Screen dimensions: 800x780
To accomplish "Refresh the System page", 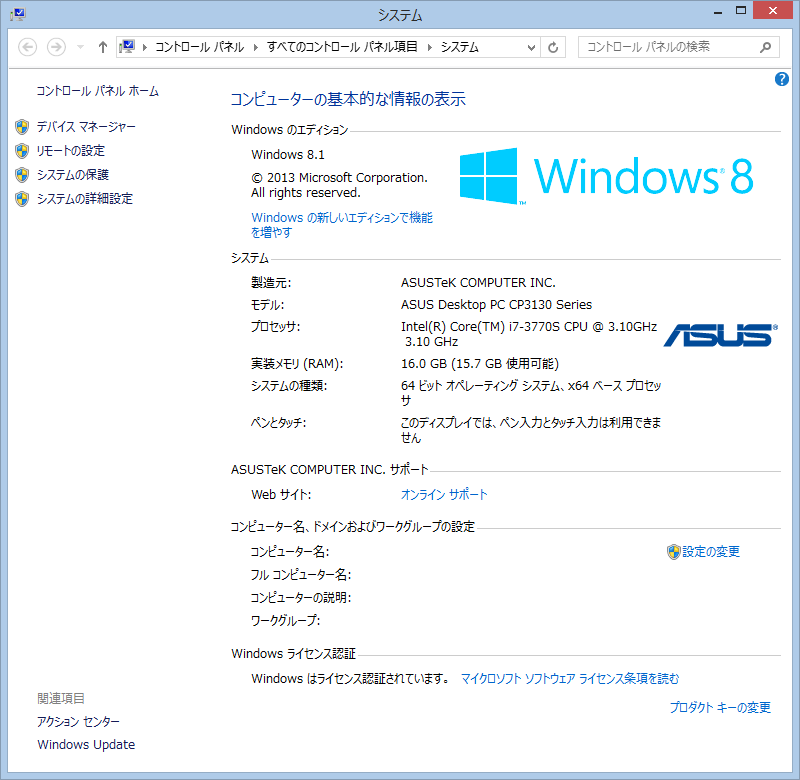I will 553,47.
